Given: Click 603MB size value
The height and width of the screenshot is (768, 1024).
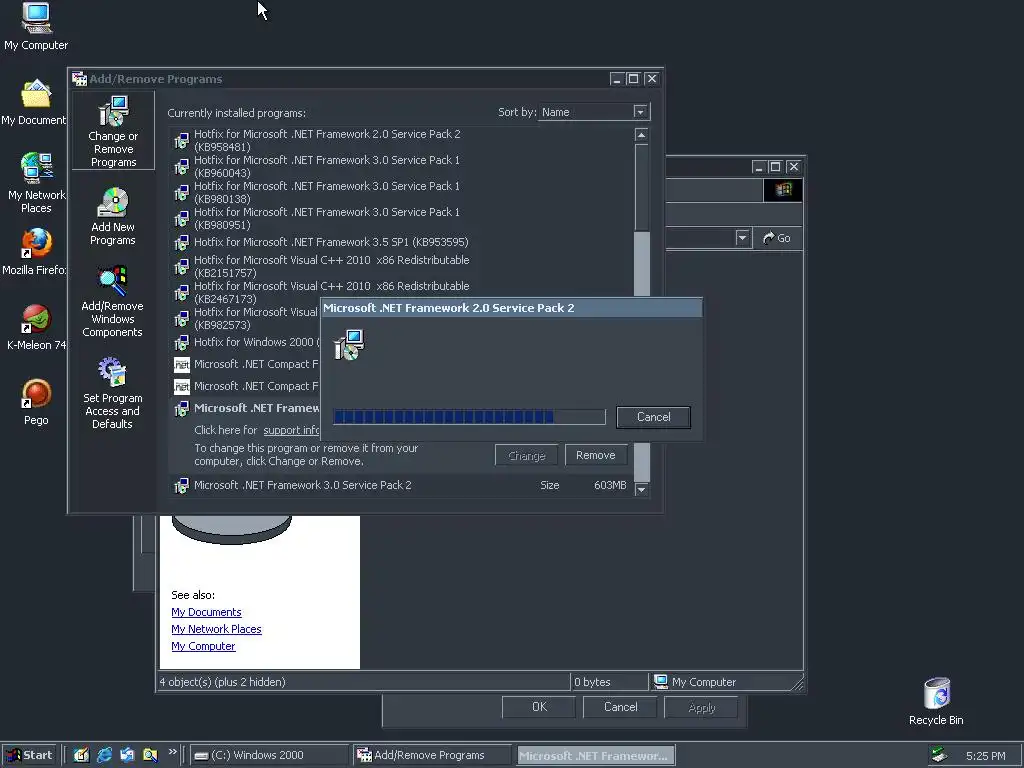Looking at the screenshot, I should tap(610, 485).
